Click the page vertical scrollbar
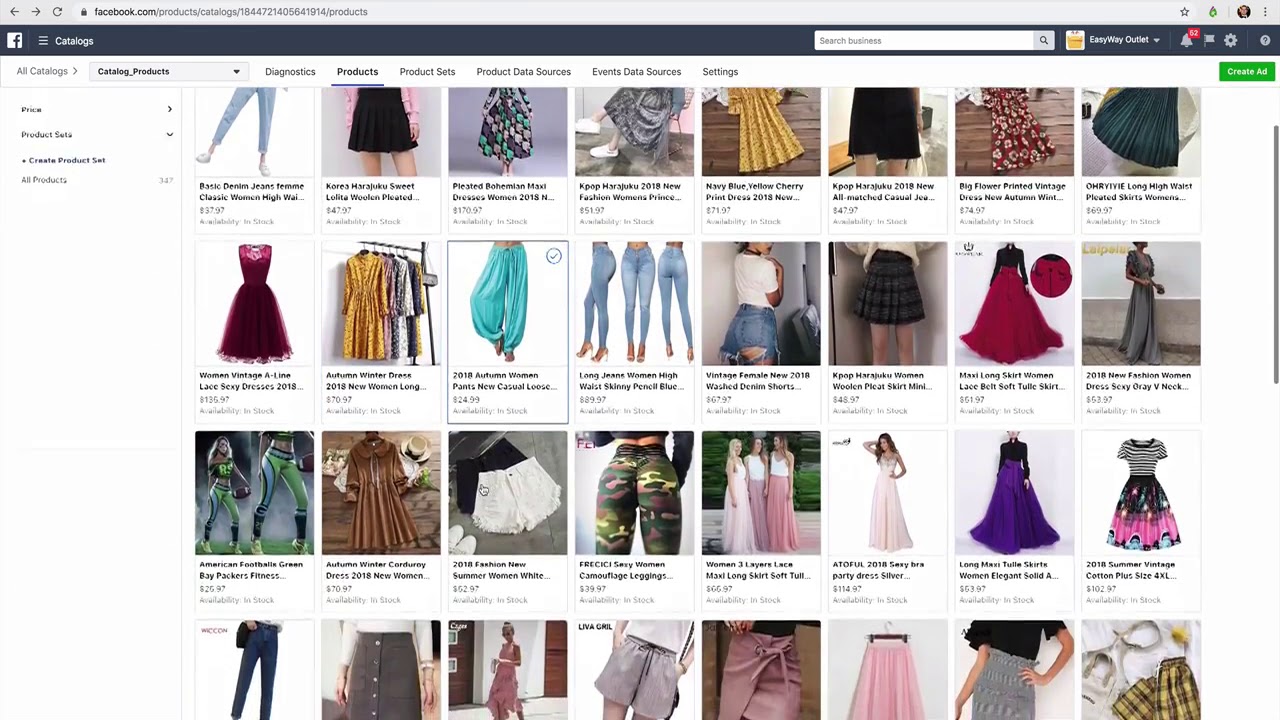 1275,254
